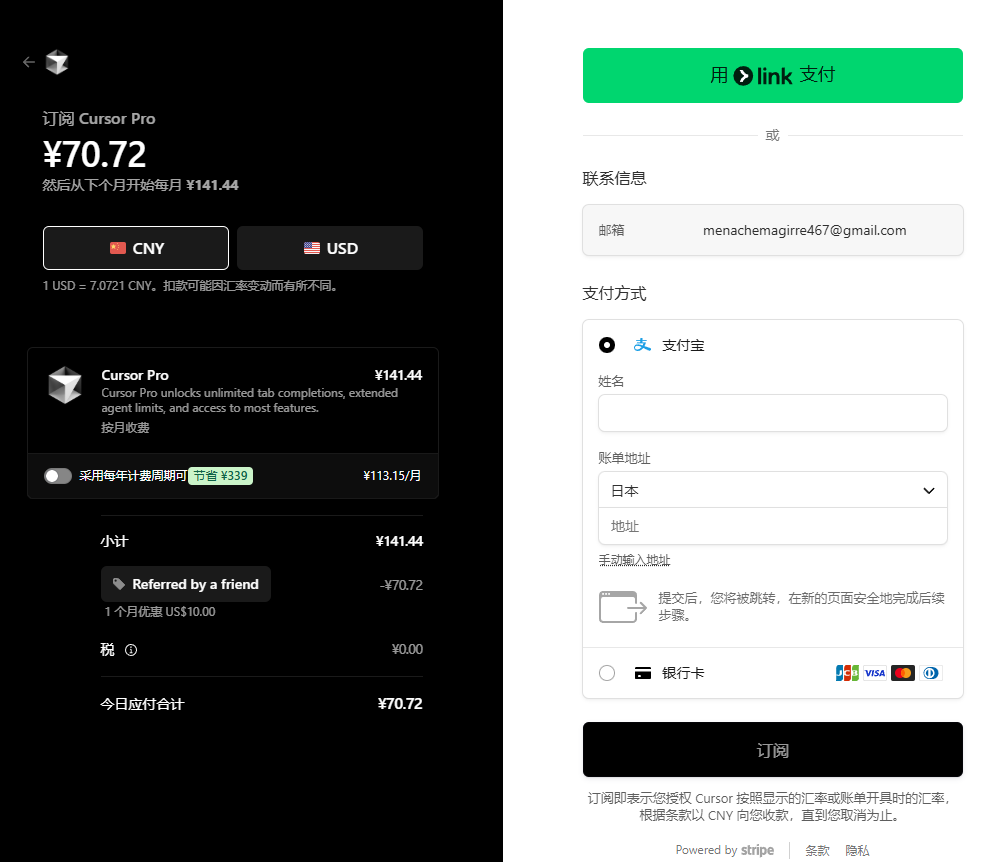Click the 小计 ¥141.44 amount
Screen dimensions: 1005x862
399,542
